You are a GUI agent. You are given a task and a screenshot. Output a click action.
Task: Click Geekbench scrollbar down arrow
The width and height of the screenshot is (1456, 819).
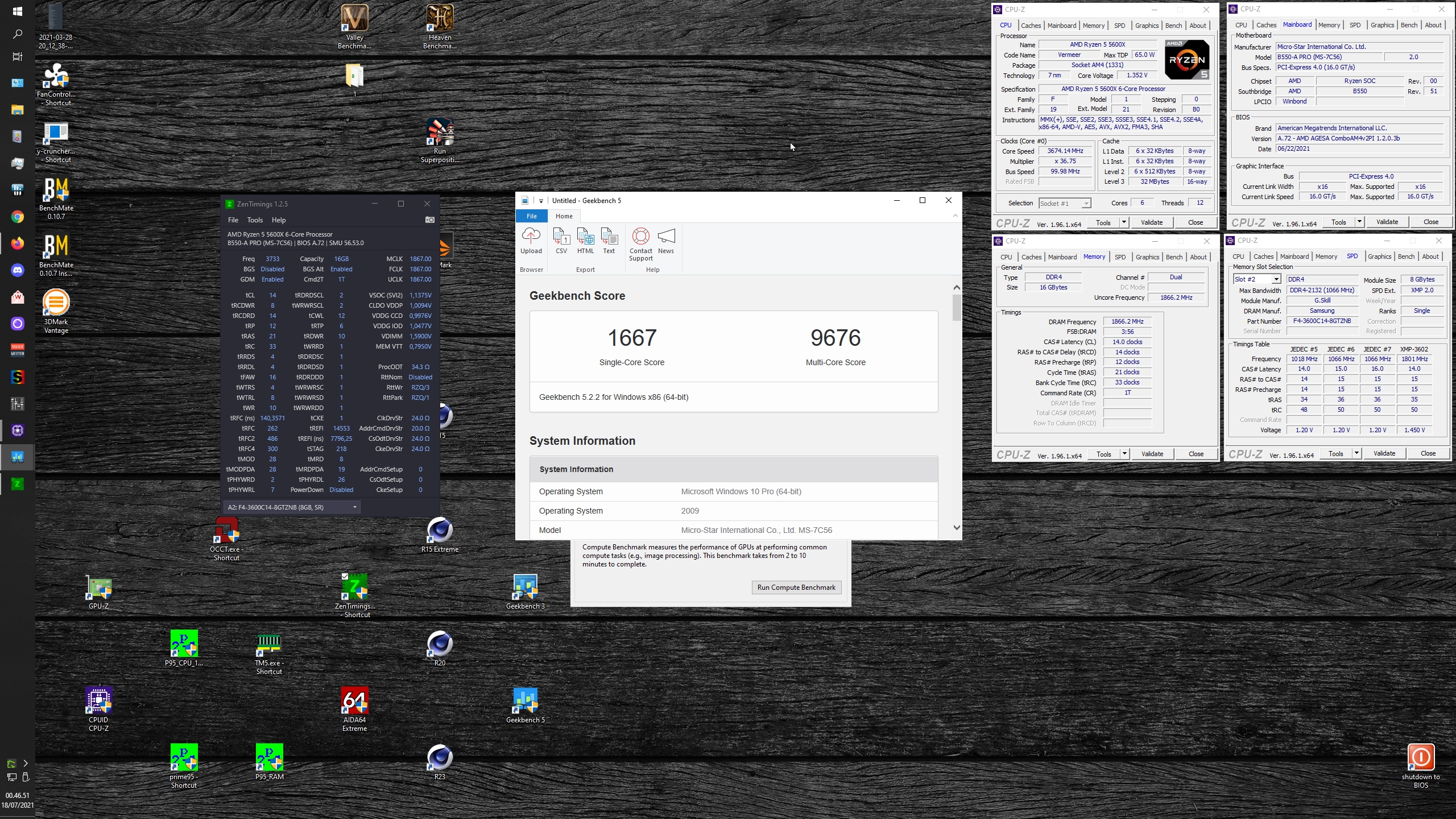(956, 528)
